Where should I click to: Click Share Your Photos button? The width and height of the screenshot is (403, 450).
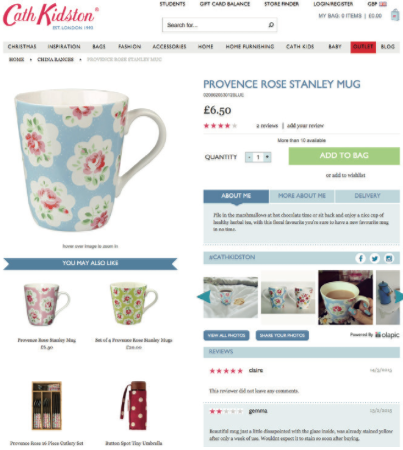tap(282, 335)
